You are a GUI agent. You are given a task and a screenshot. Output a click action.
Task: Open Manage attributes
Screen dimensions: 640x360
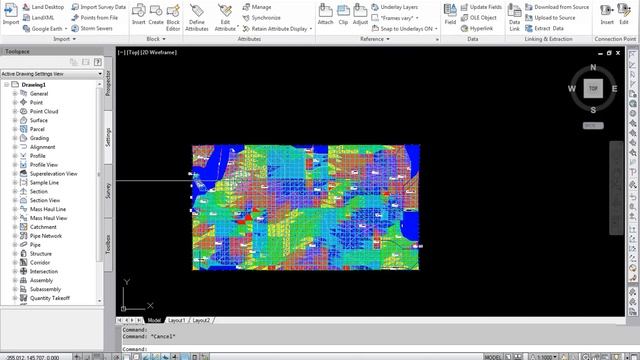257,7
